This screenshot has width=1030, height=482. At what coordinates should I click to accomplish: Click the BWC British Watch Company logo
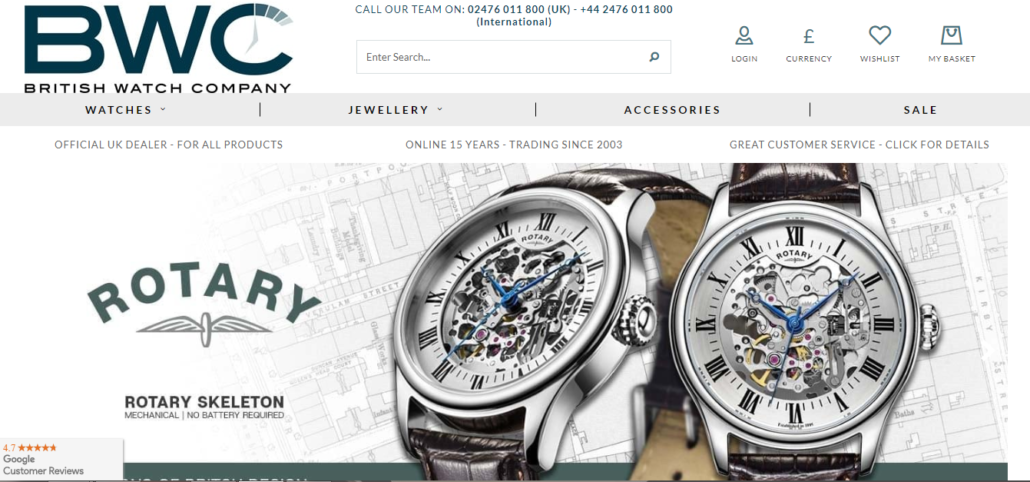coord(158,48)
